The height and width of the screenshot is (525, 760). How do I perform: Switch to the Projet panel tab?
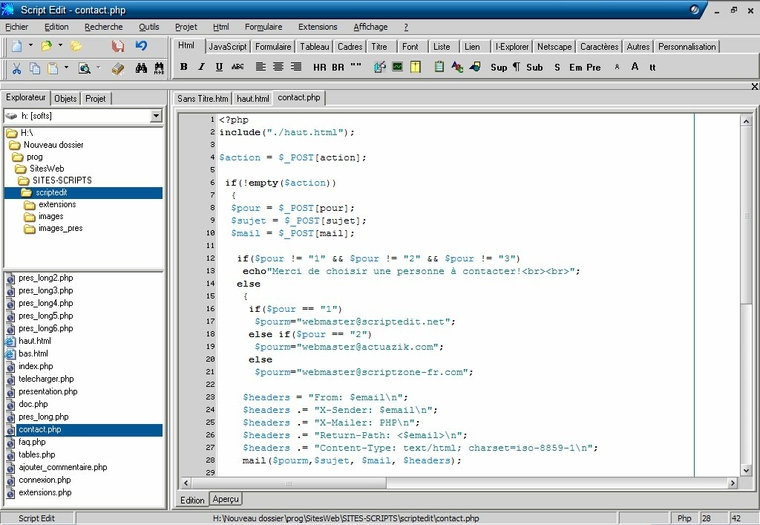coord(95,98)
